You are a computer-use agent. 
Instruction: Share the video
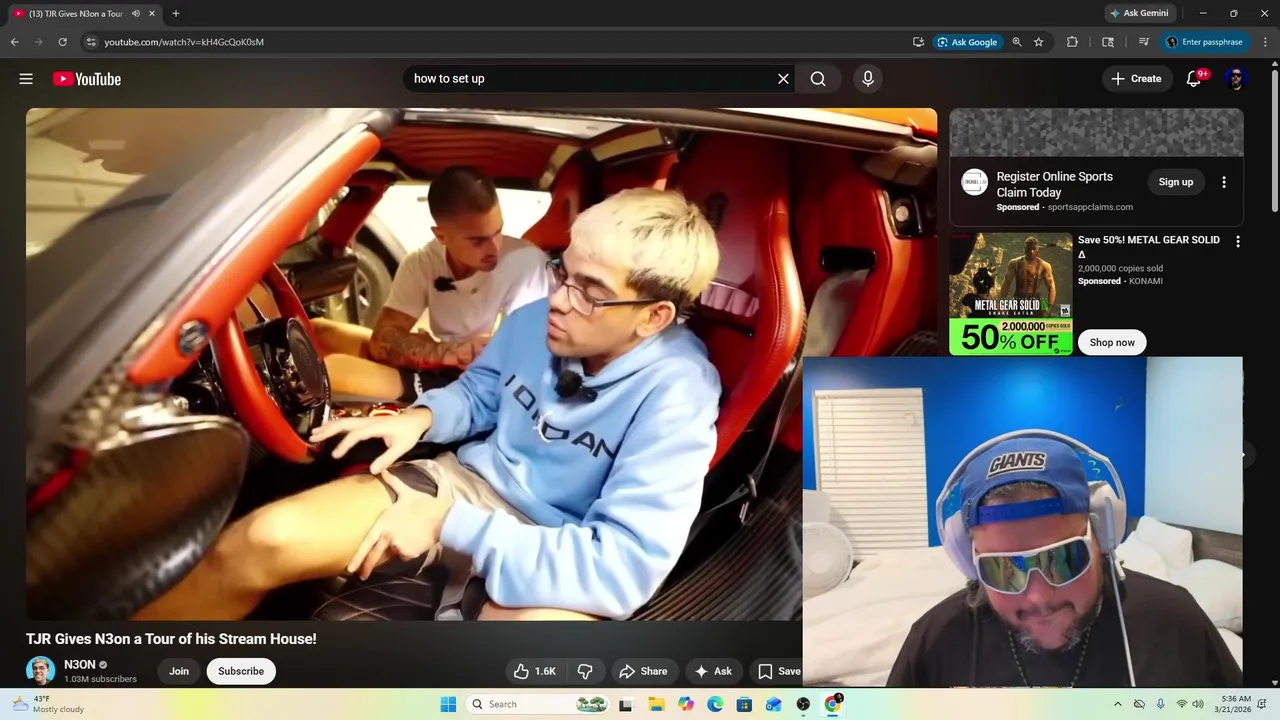coord(643,671)
